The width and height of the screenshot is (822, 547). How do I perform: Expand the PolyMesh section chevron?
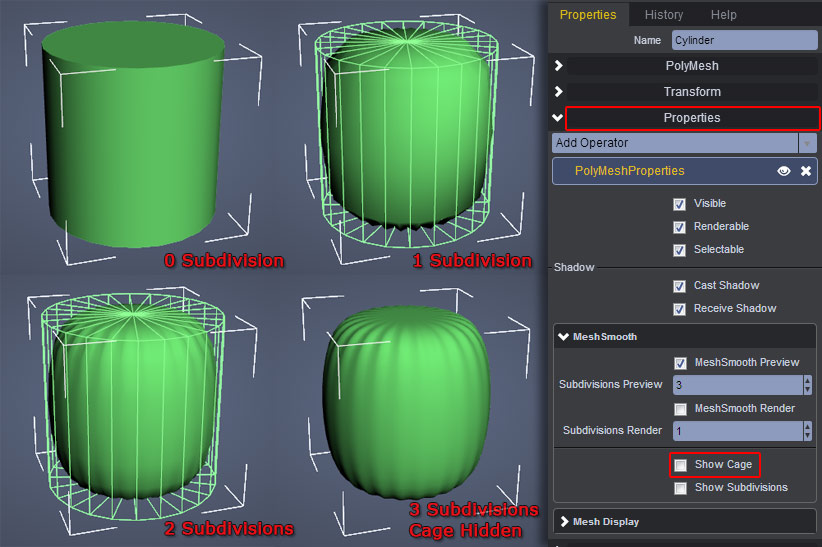coord(558,66)
